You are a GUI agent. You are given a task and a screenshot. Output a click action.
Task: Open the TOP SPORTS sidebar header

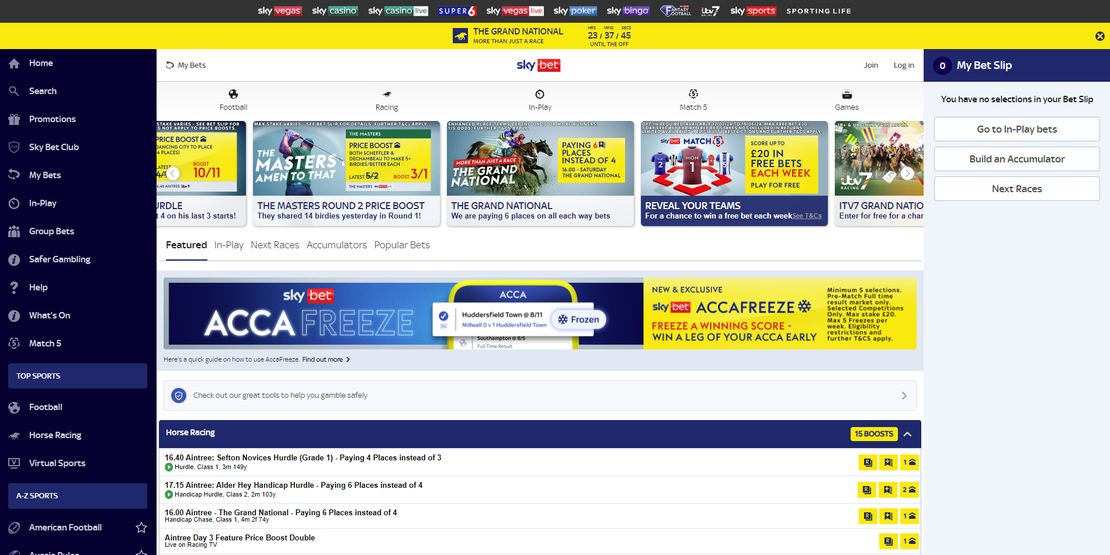pyautogui.click(x=77, y=376)
